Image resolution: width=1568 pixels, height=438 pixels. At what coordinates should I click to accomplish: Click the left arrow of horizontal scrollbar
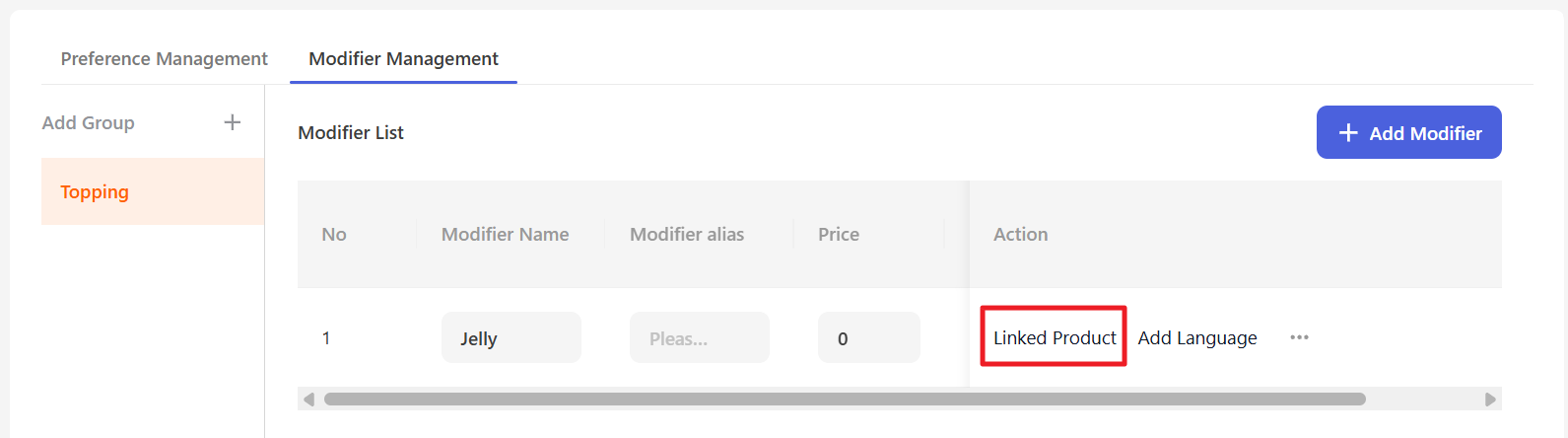pyautogui.click(x=308, y=400)
